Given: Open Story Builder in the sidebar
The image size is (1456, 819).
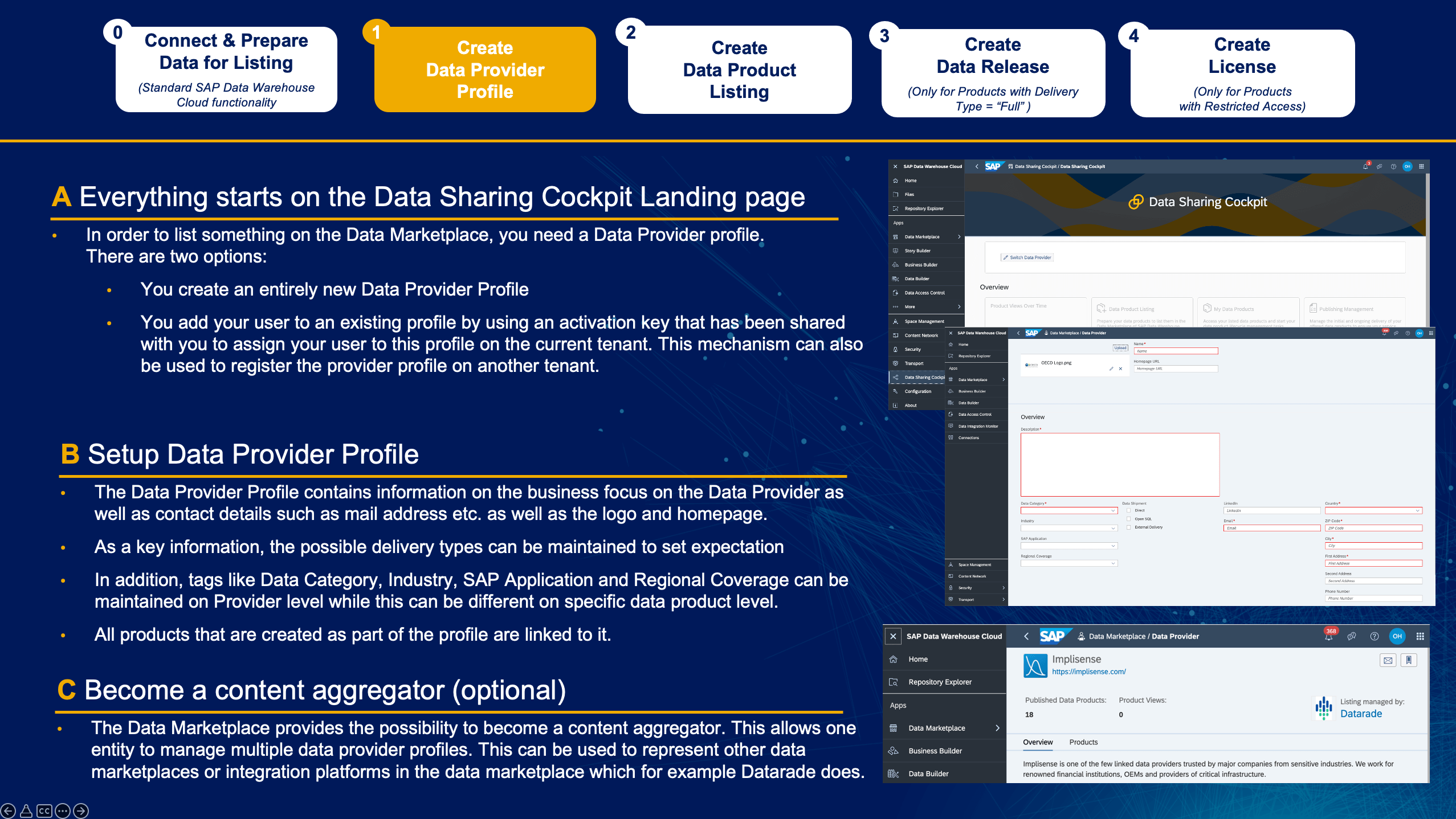Looking at the screenshot, I should click(926, 251).
